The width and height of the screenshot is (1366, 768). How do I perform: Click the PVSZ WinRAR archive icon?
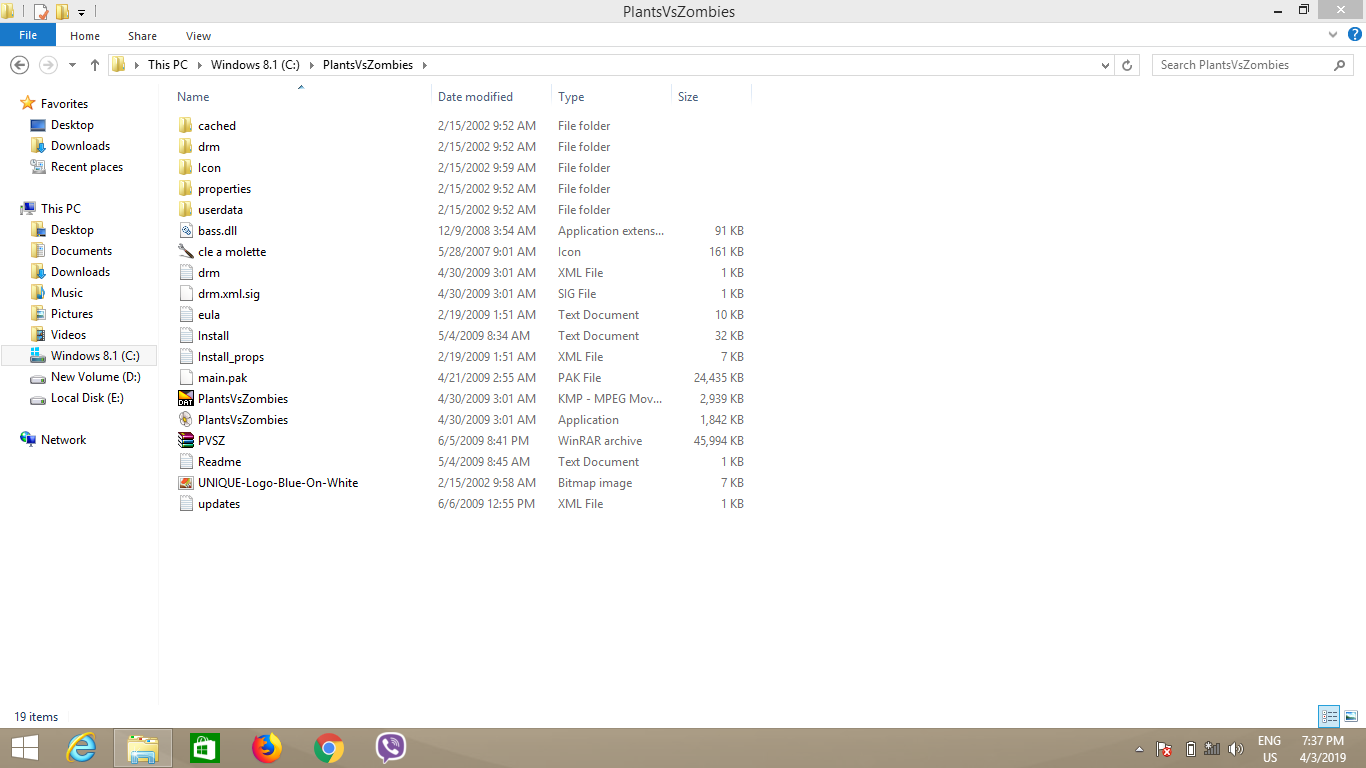185,441
